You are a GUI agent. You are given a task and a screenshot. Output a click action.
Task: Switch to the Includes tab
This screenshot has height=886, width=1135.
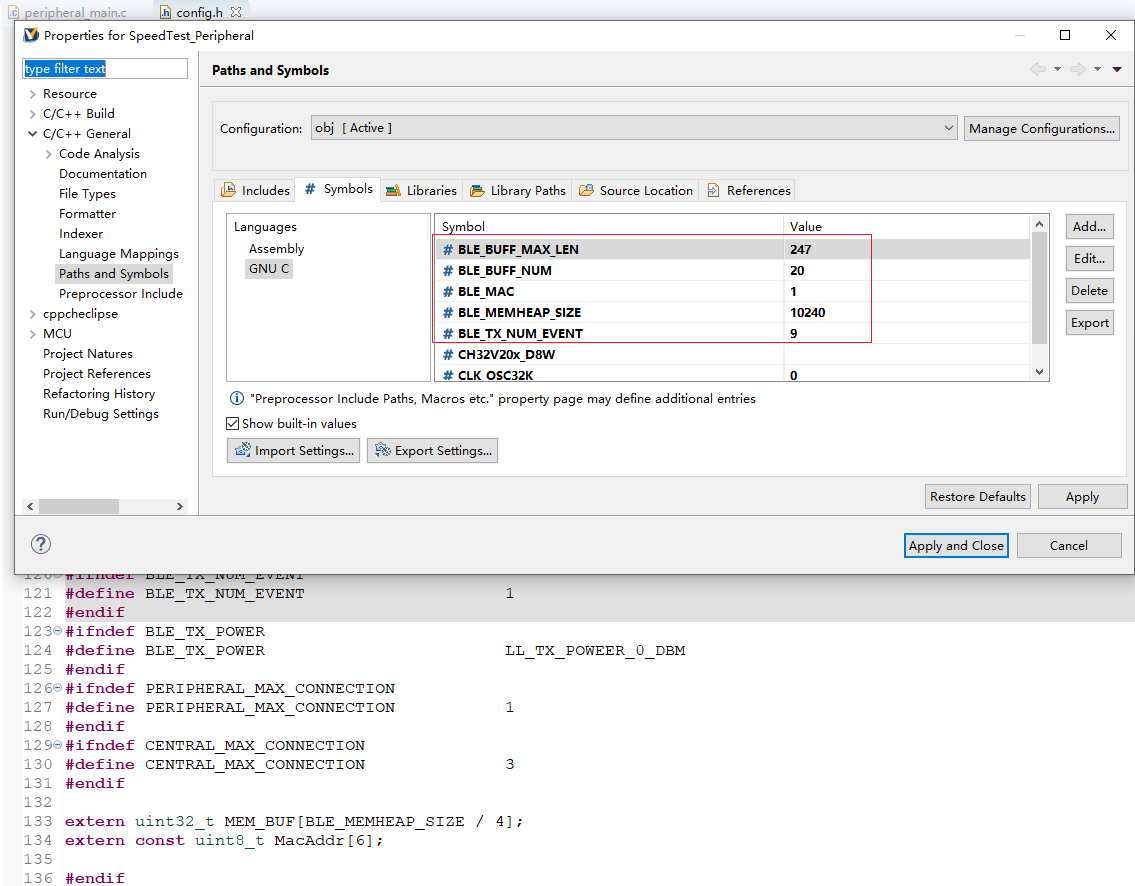click(256, 190)
